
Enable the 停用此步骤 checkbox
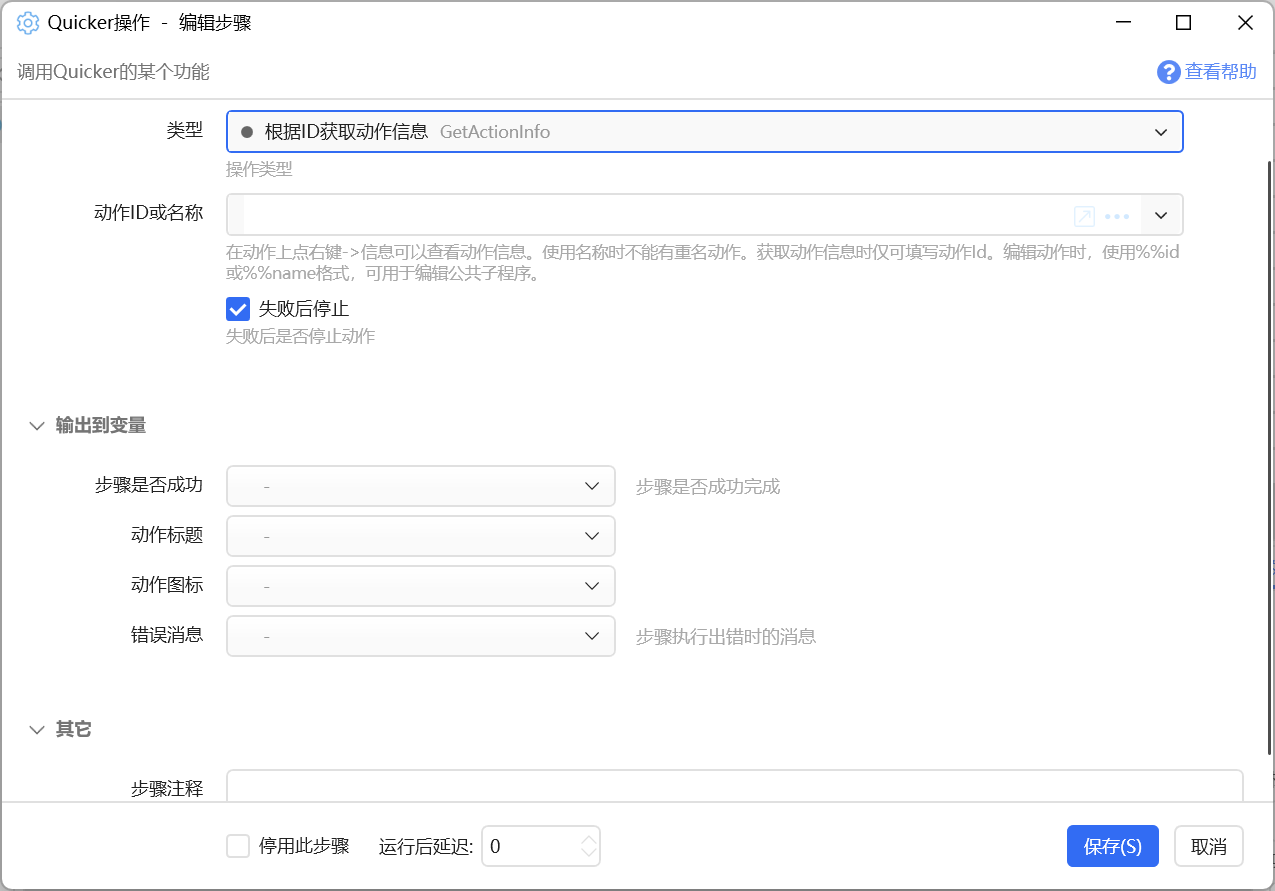coord(238,846)
